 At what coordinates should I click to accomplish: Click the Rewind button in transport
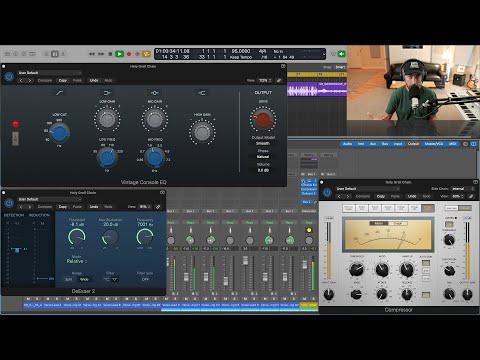tap(91, 54)
